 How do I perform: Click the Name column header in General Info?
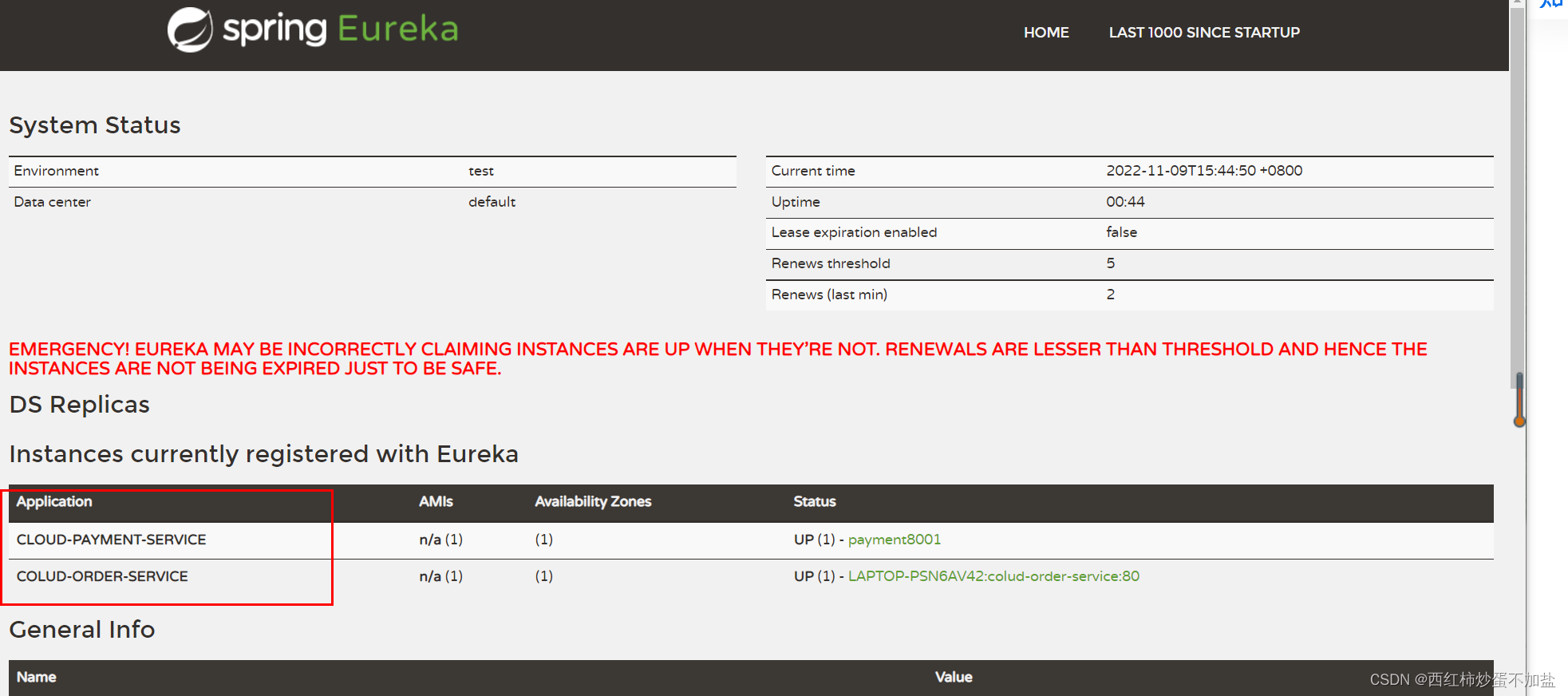(x=37, y=677)
